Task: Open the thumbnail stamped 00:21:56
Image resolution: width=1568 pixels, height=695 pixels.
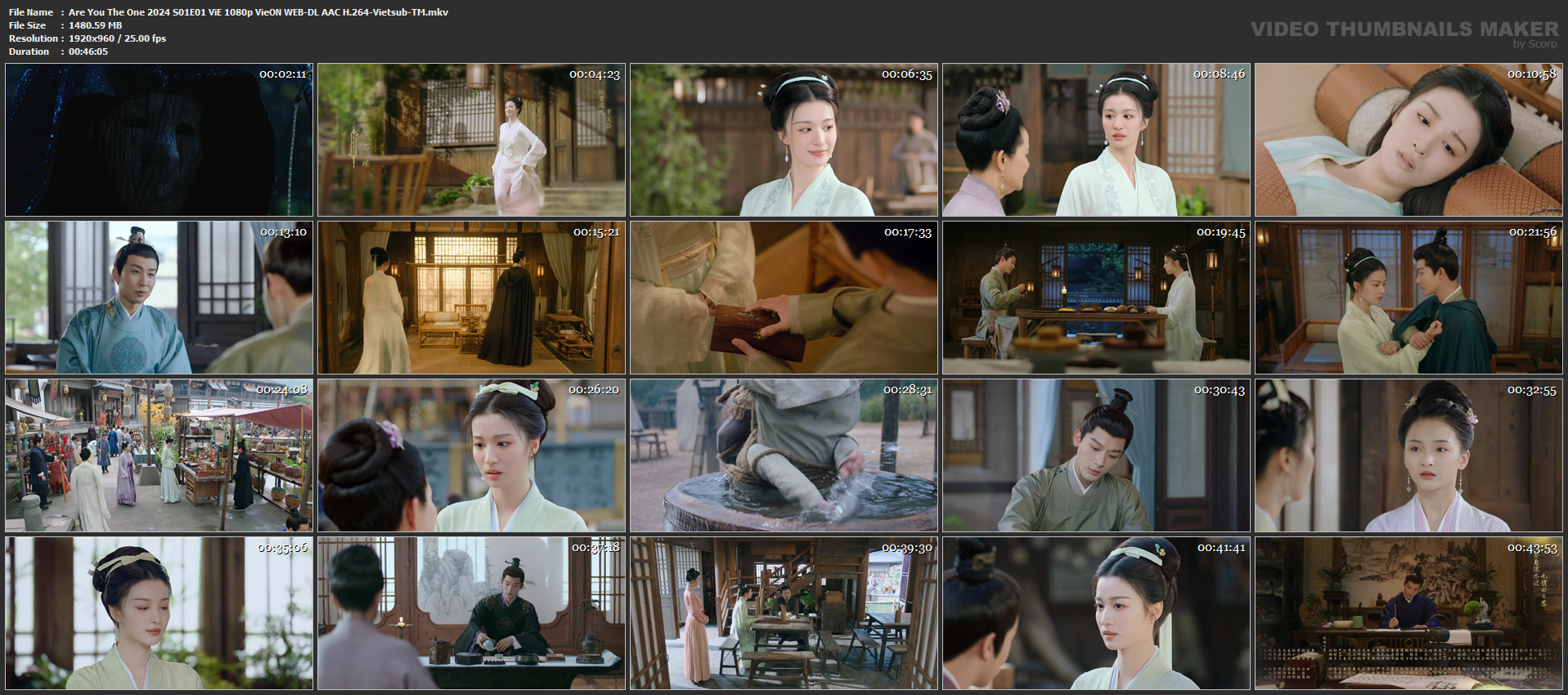Action: coord(1409,298)
